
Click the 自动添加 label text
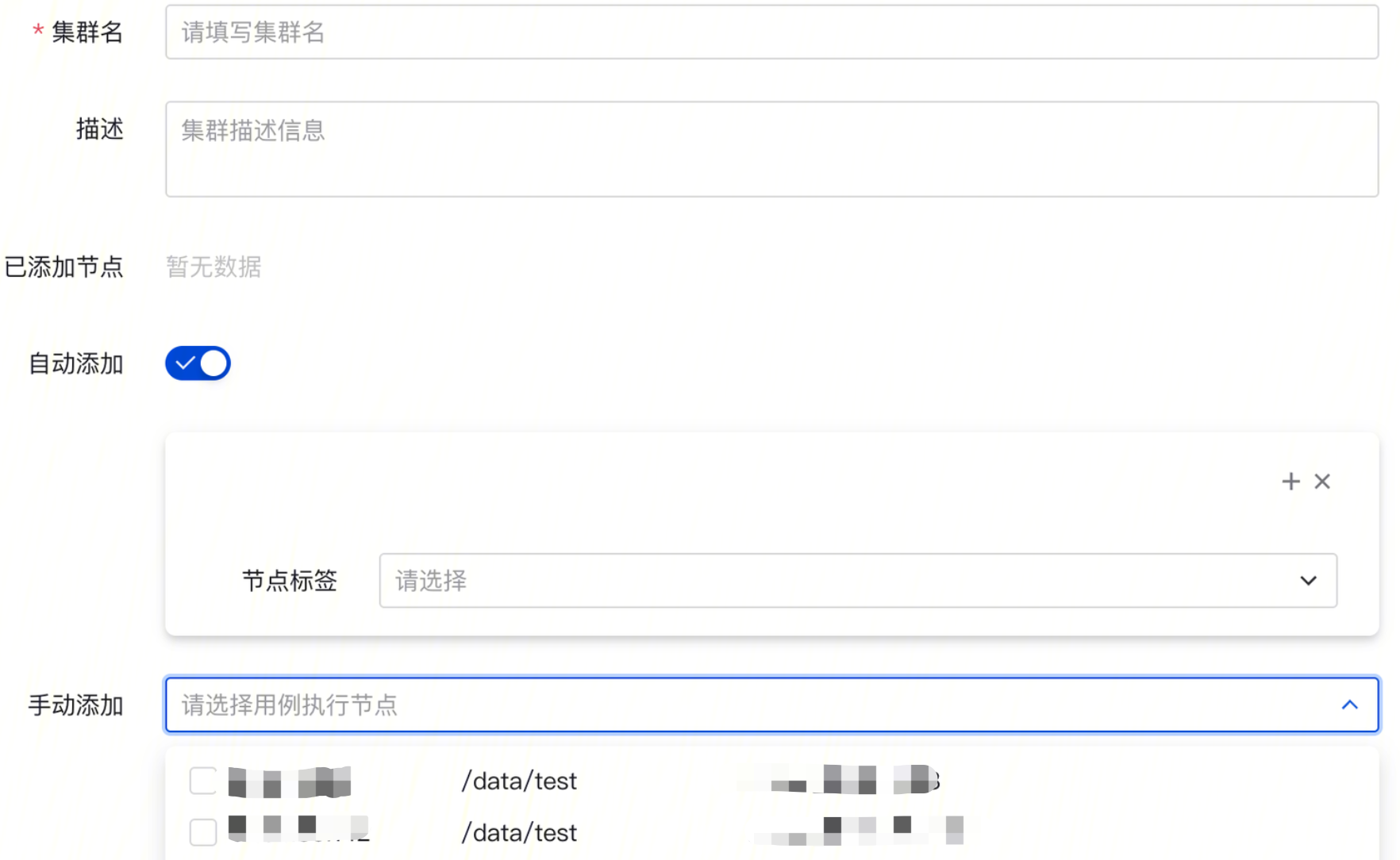(76, 363)
